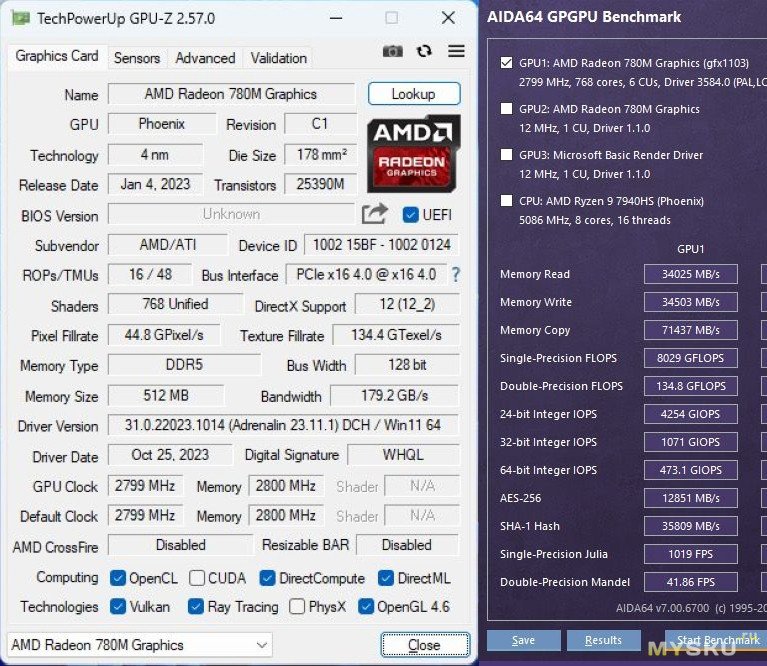Switch to the Sensors tab
Image resolution: width=767 pixels, height=666 pixels.
tap(137, 58)
